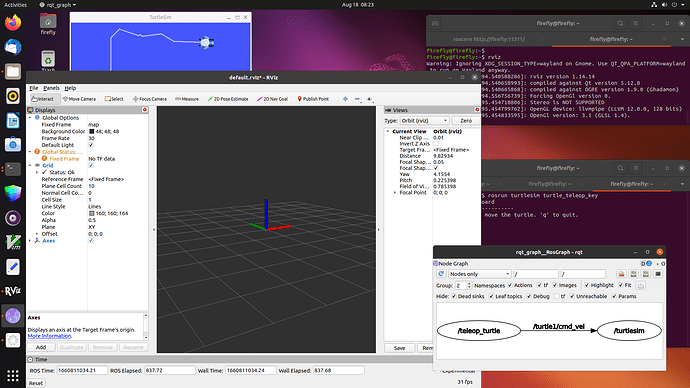Select the Move Camera tool

pyautogui.click(x=79, y=99)
